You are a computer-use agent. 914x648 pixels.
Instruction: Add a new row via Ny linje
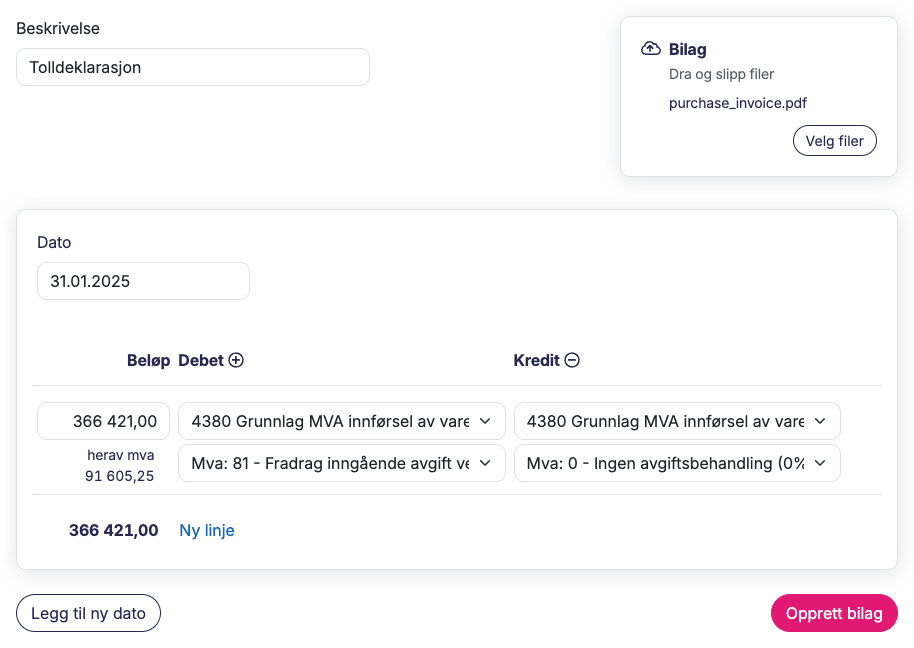pos(207,530)
